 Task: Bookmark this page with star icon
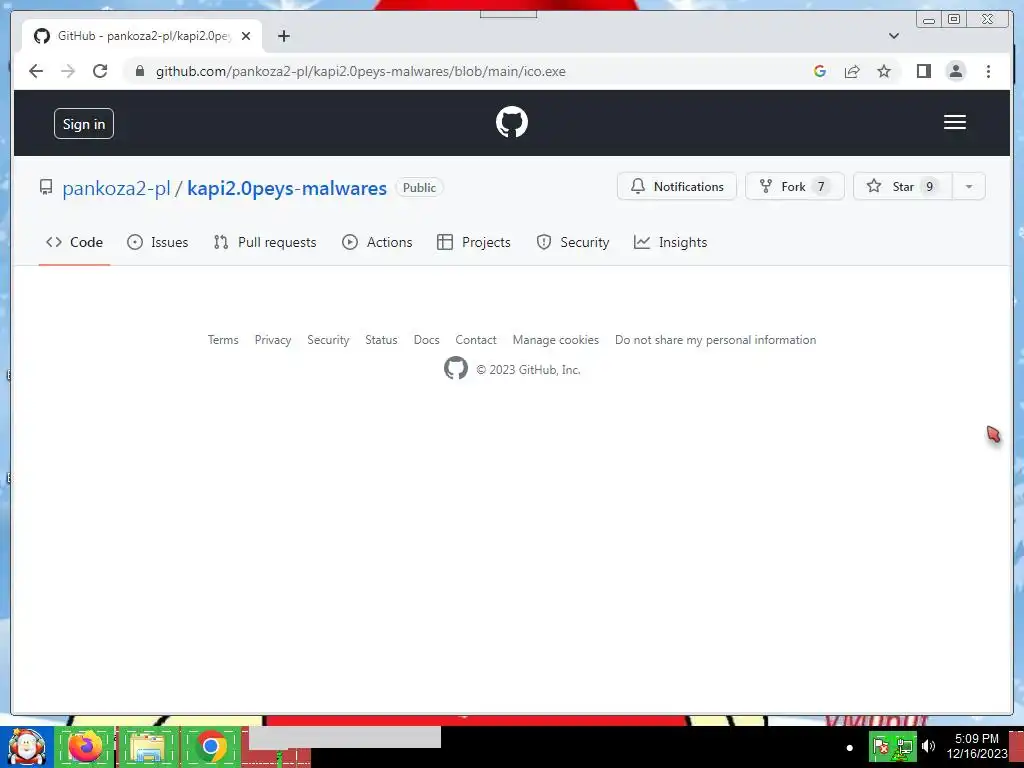pos(884,71)
